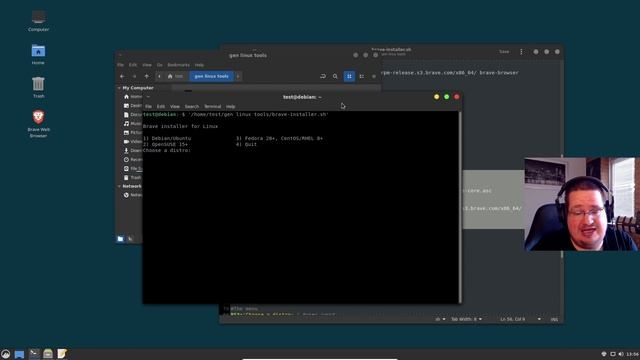Toggle location entry icon in file manager
Screen dimensions: 640x360
click(x=323, y=76)
